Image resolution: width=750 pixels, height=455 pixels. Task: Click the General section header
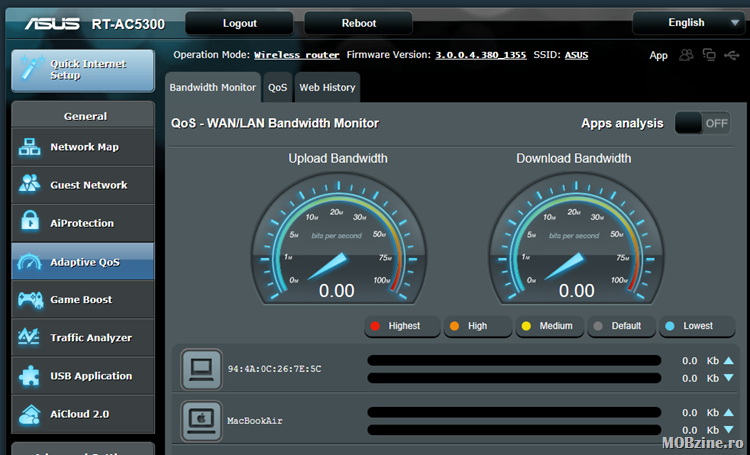(x=83, y=115)
